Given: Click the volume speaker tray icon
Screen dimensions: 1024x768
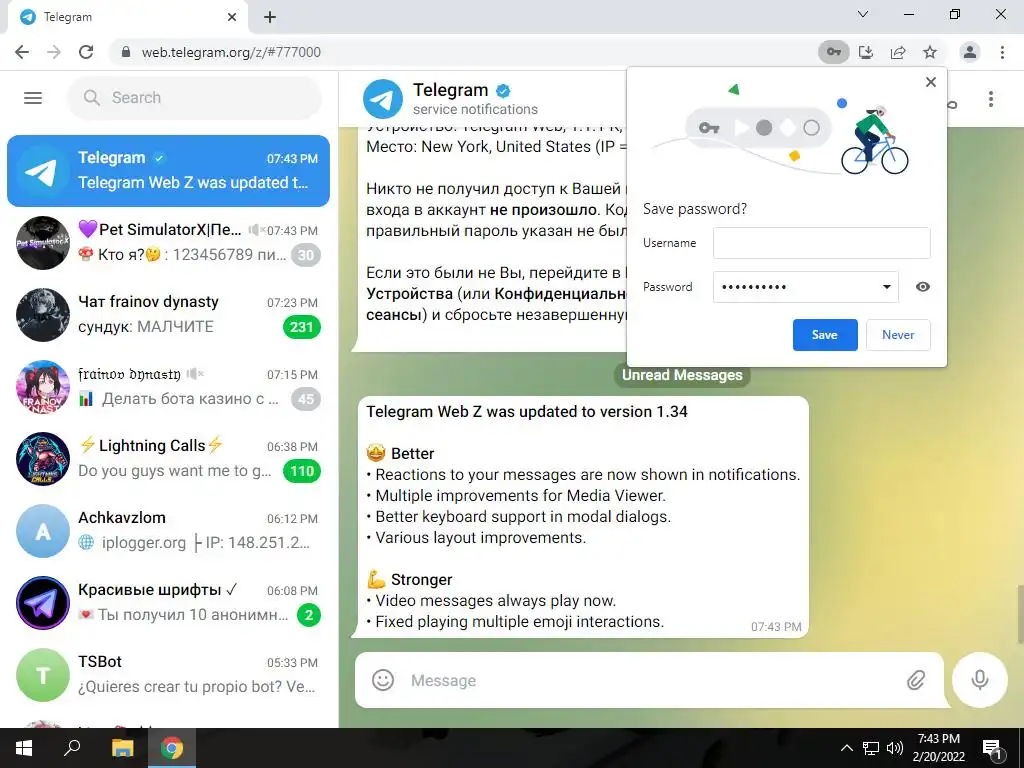Looking at the screenshot, I should tap(895, 748).
